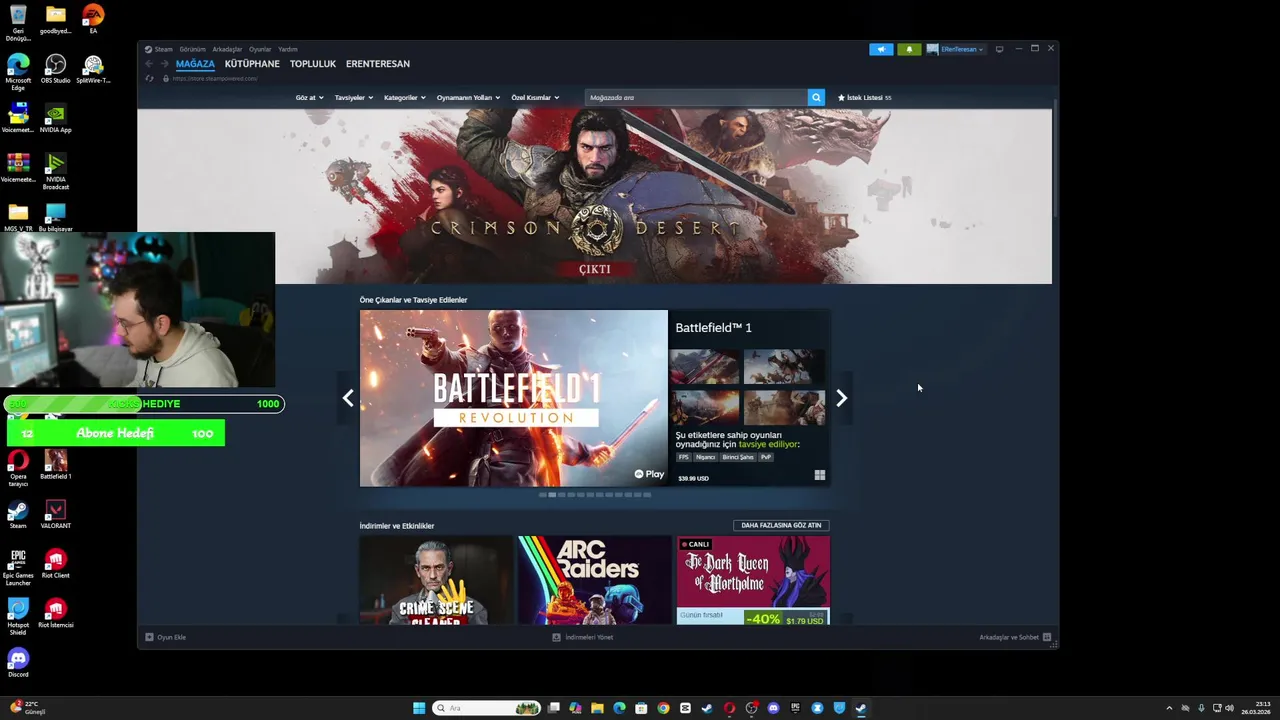Open Discord desktop icon
The width and height of the screenshot is (1280, 720).
[18, 662]
